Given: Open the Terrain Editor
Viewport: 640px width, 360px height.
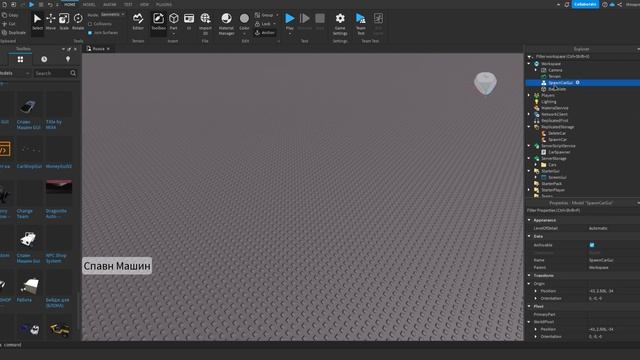Looking at the screenshot, I should coord(138,22).
